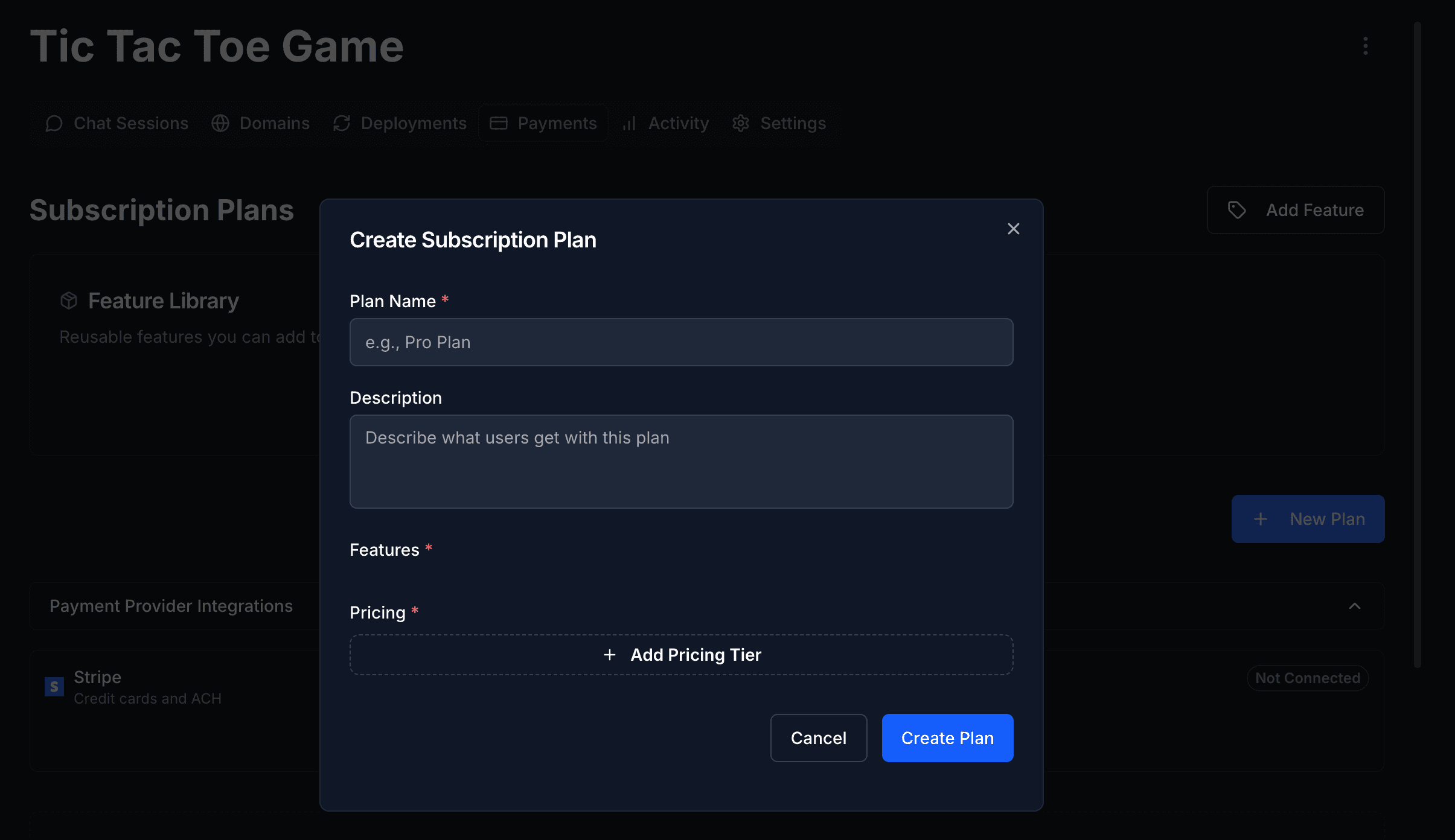Add a pricing tier
1455x840 pixels.
point(681,655)
